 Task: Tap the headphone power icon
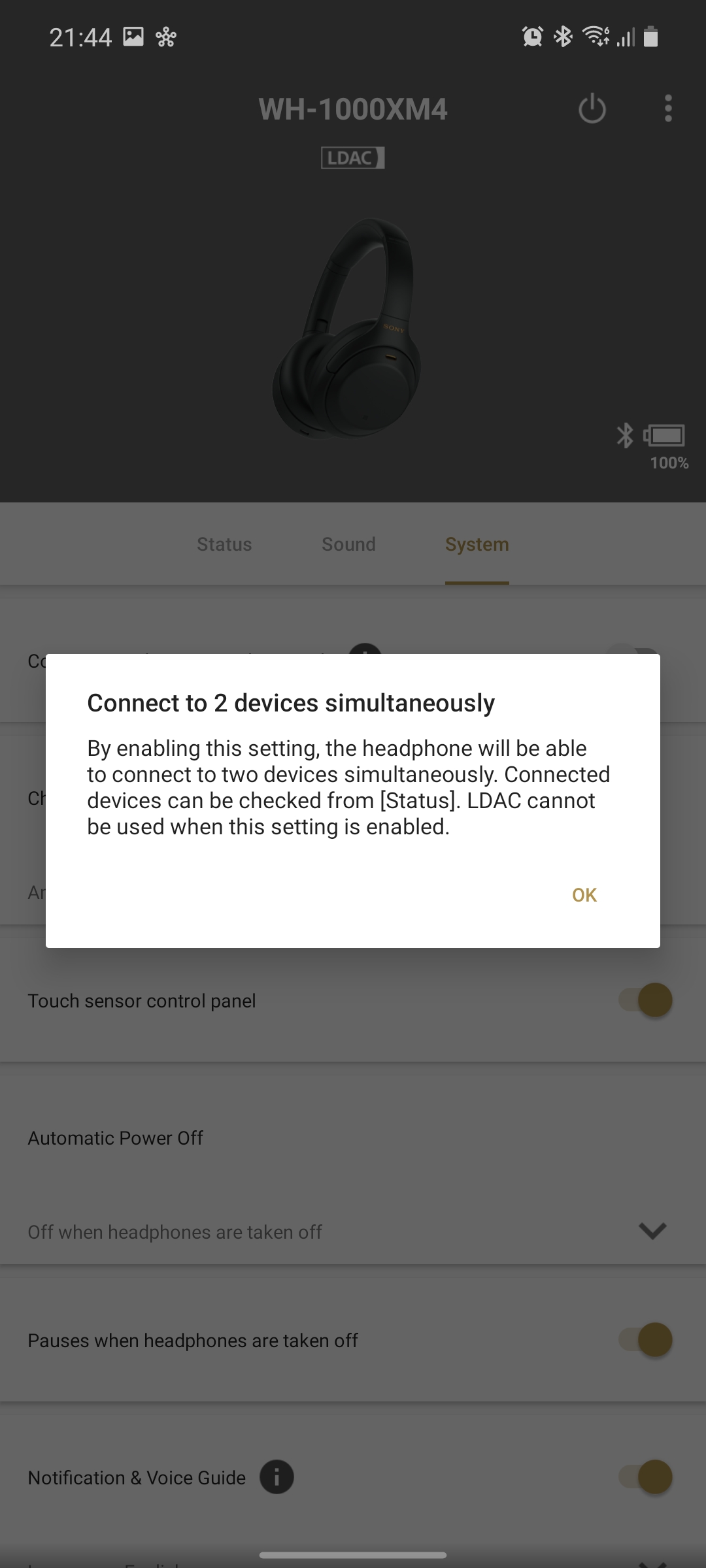(x=592, y=108)
